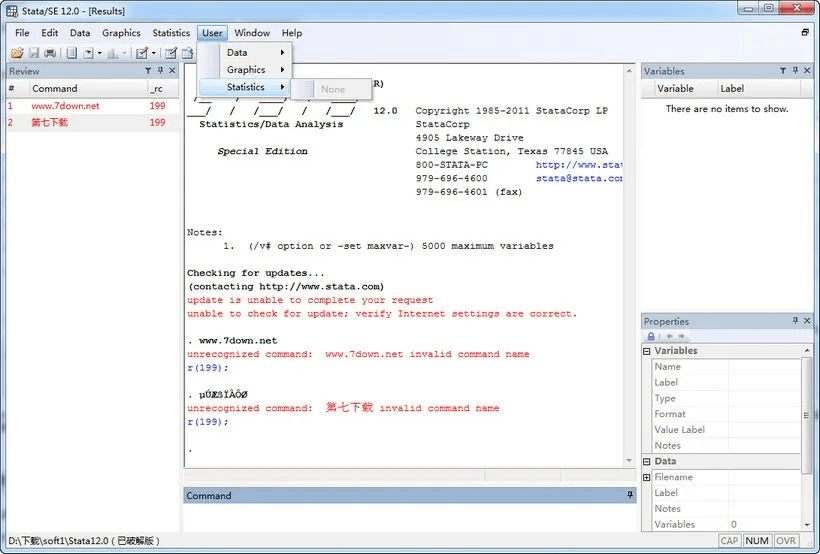The height and width of the screenshot is (554, 820).
Task: Open the Window menu
Action: (252, 33)
